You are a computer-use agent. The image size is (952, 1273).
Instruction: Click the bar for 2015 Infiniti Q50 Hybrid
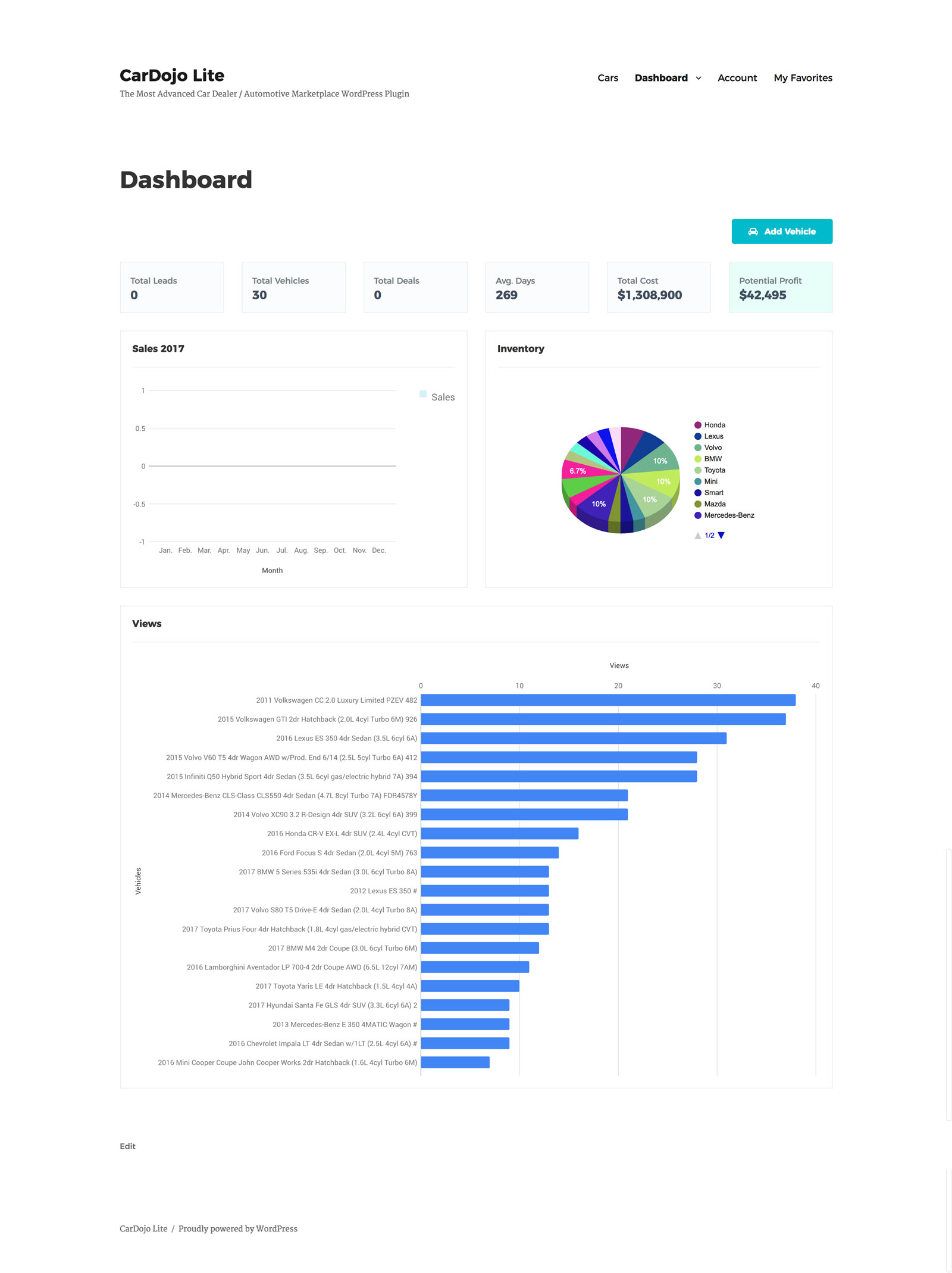coord(559,776)
